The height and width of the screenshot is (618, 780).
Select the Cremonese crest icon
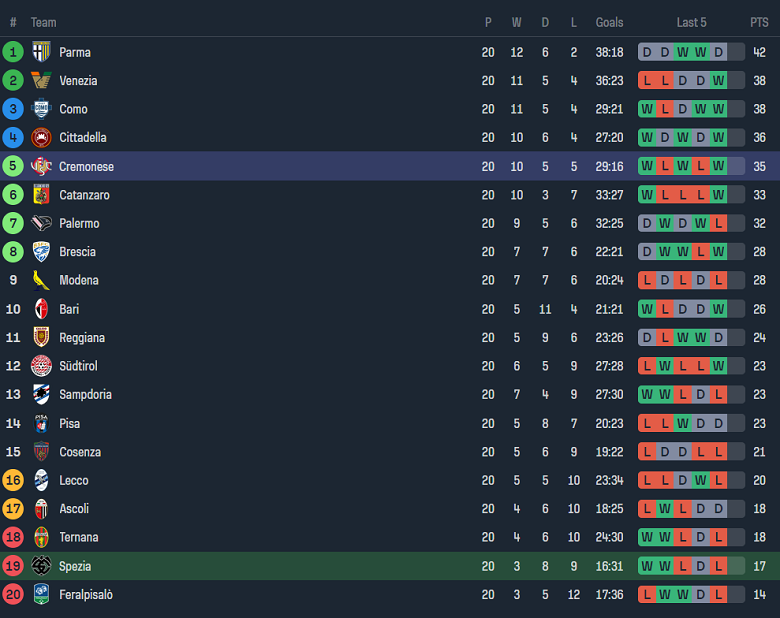(41, 166)
